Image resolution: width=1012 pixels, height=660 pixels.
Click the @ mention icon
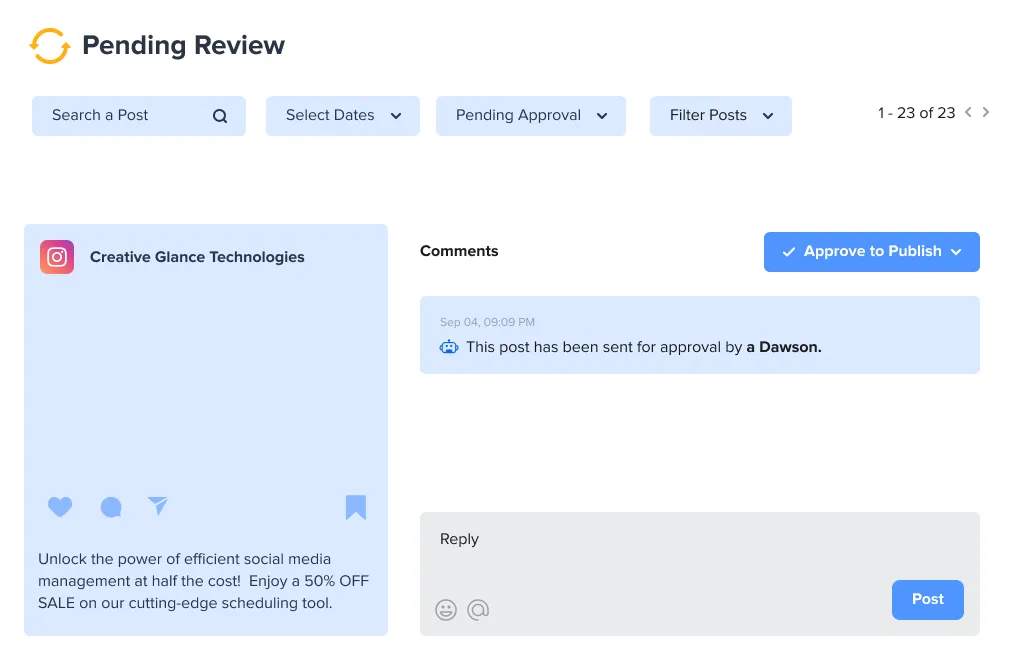478,609
